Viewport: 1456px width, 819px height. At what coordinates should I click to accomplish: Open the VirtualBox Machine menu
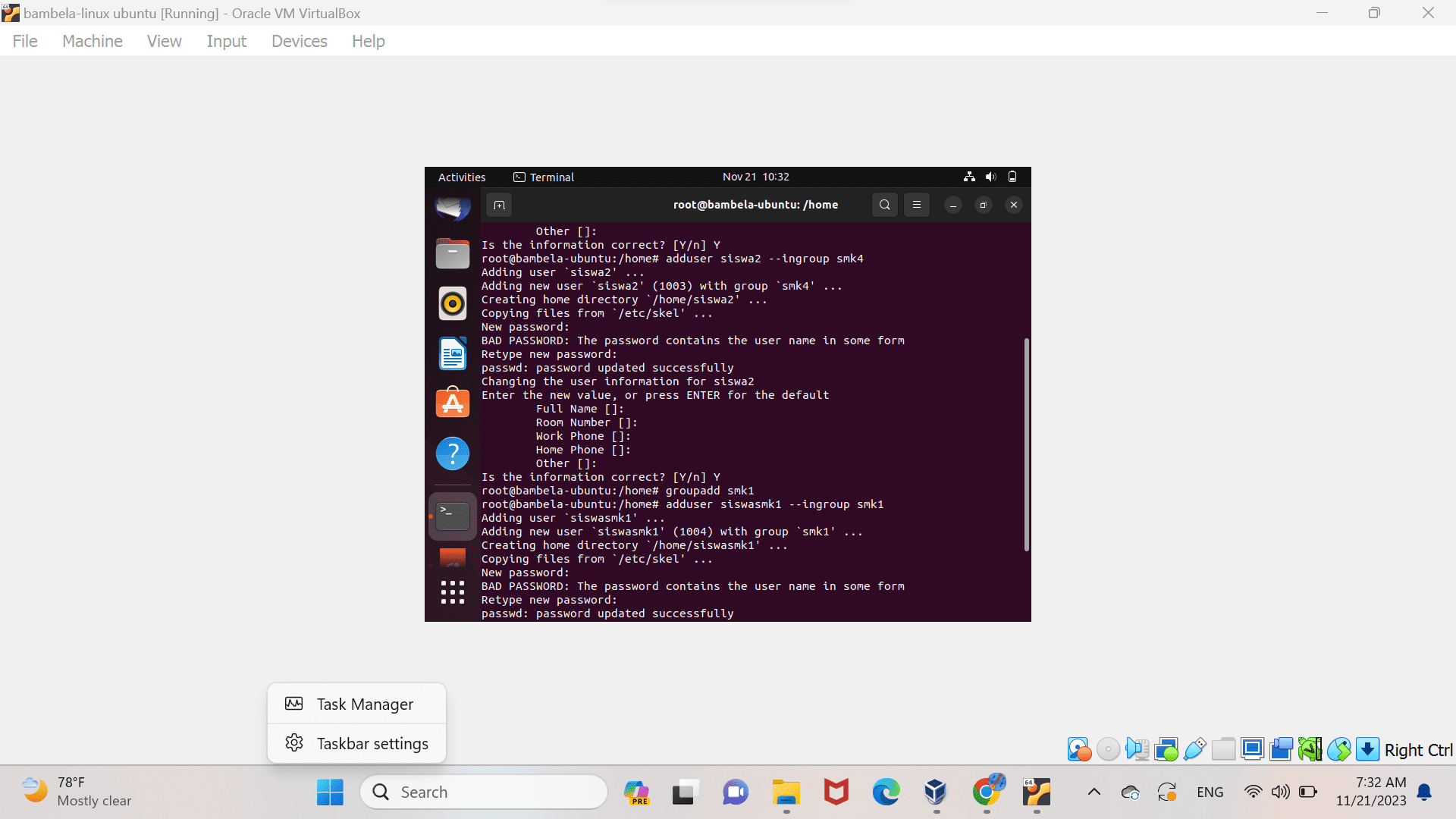93,41
